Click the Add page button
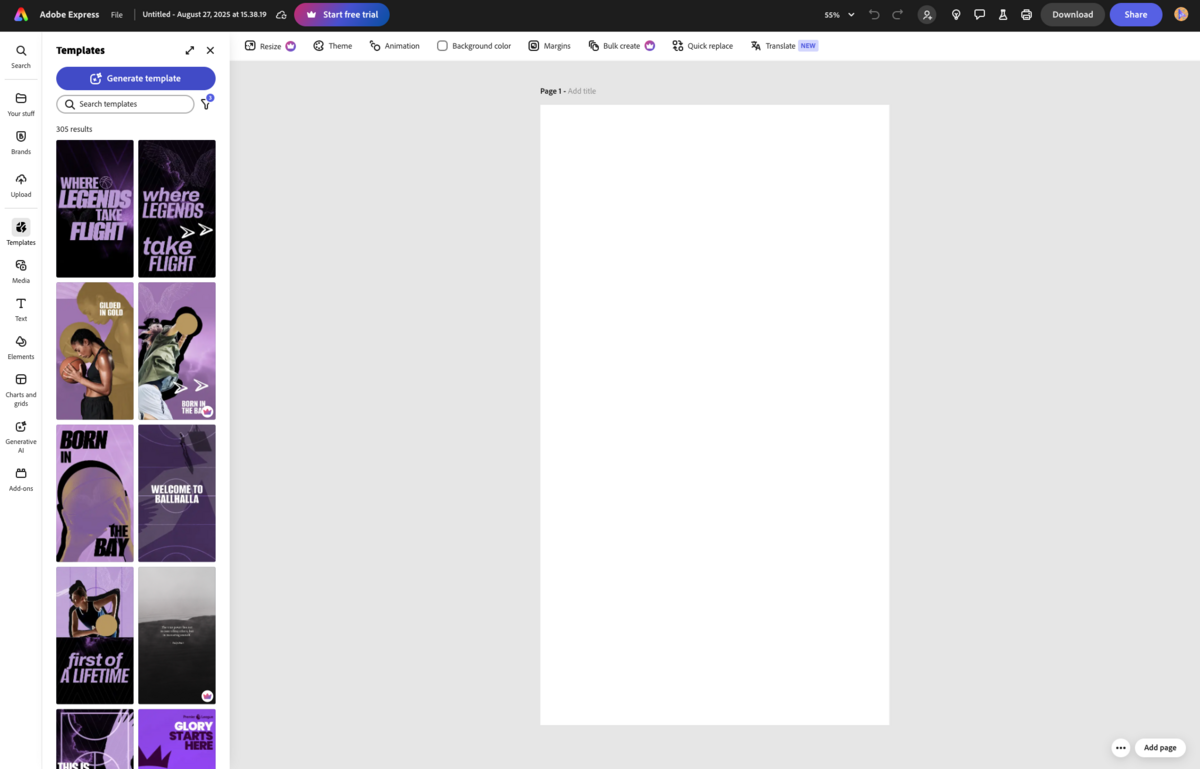Viewport: 1200px width, 769px height. coord(1160,748)
